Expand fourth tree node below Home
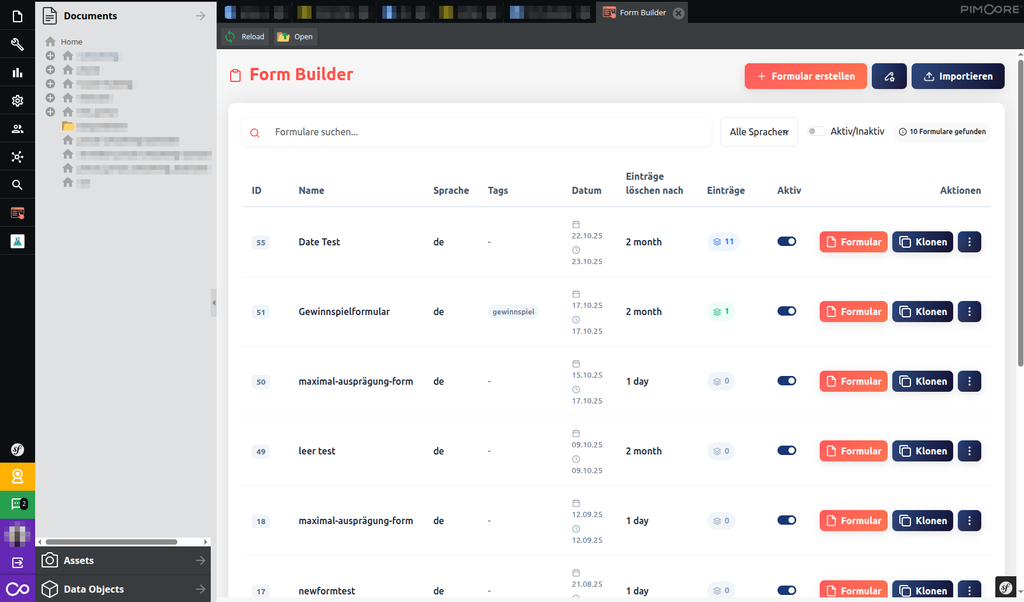This screenshot has width=1024, height=602. point(50,98)
